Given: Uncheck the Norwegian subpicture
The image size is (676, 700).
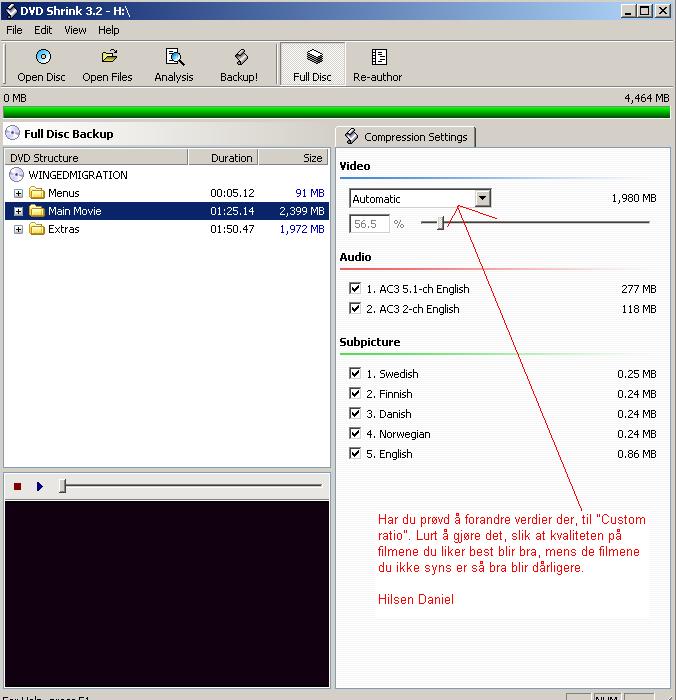Looking at the screenshot, I should 355,433.
